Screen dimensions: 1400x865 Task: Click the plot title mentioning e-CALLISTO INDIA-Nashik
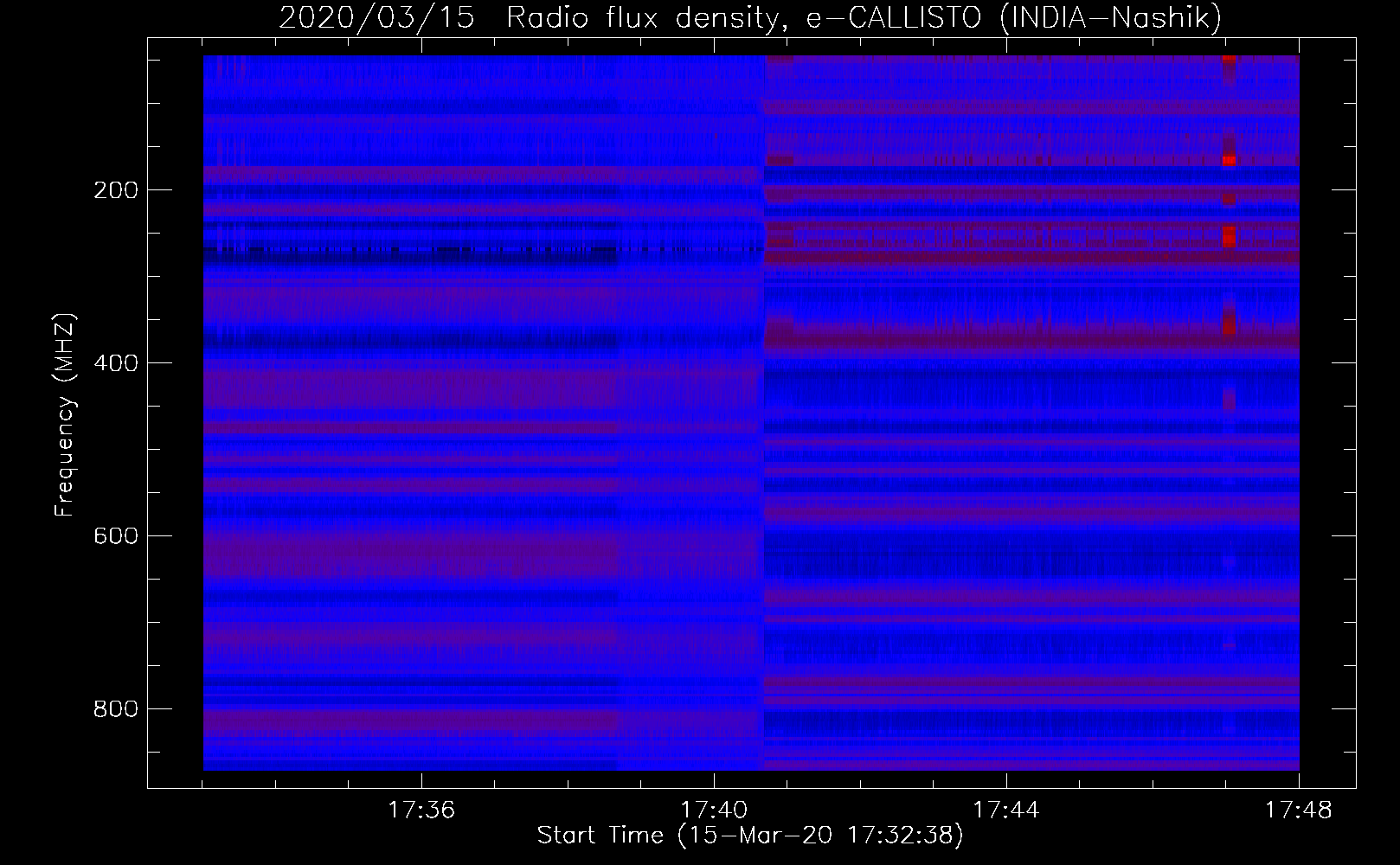(x=750, y=17)
